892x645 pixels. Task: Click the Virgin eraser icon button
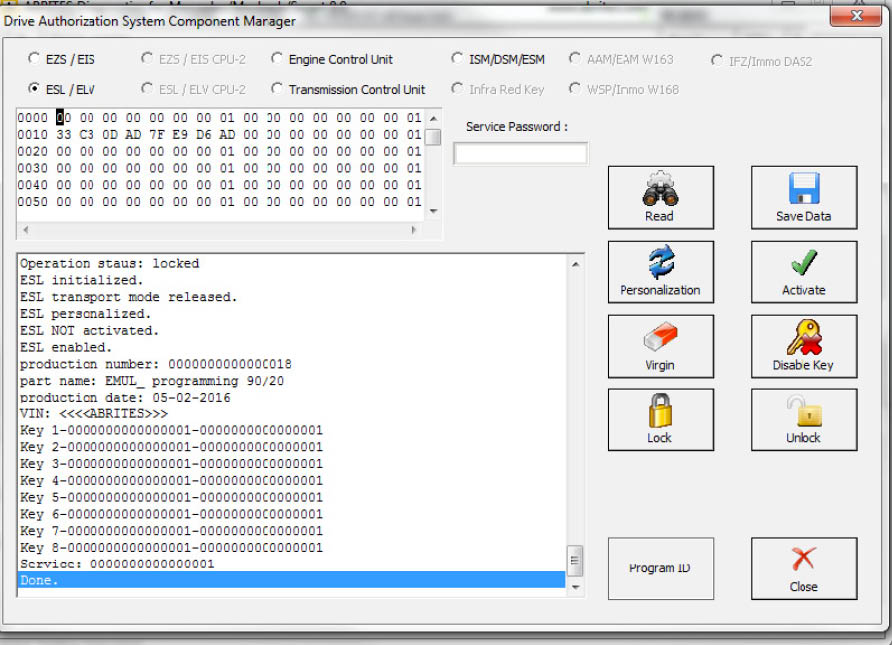[x=660, y=345]
